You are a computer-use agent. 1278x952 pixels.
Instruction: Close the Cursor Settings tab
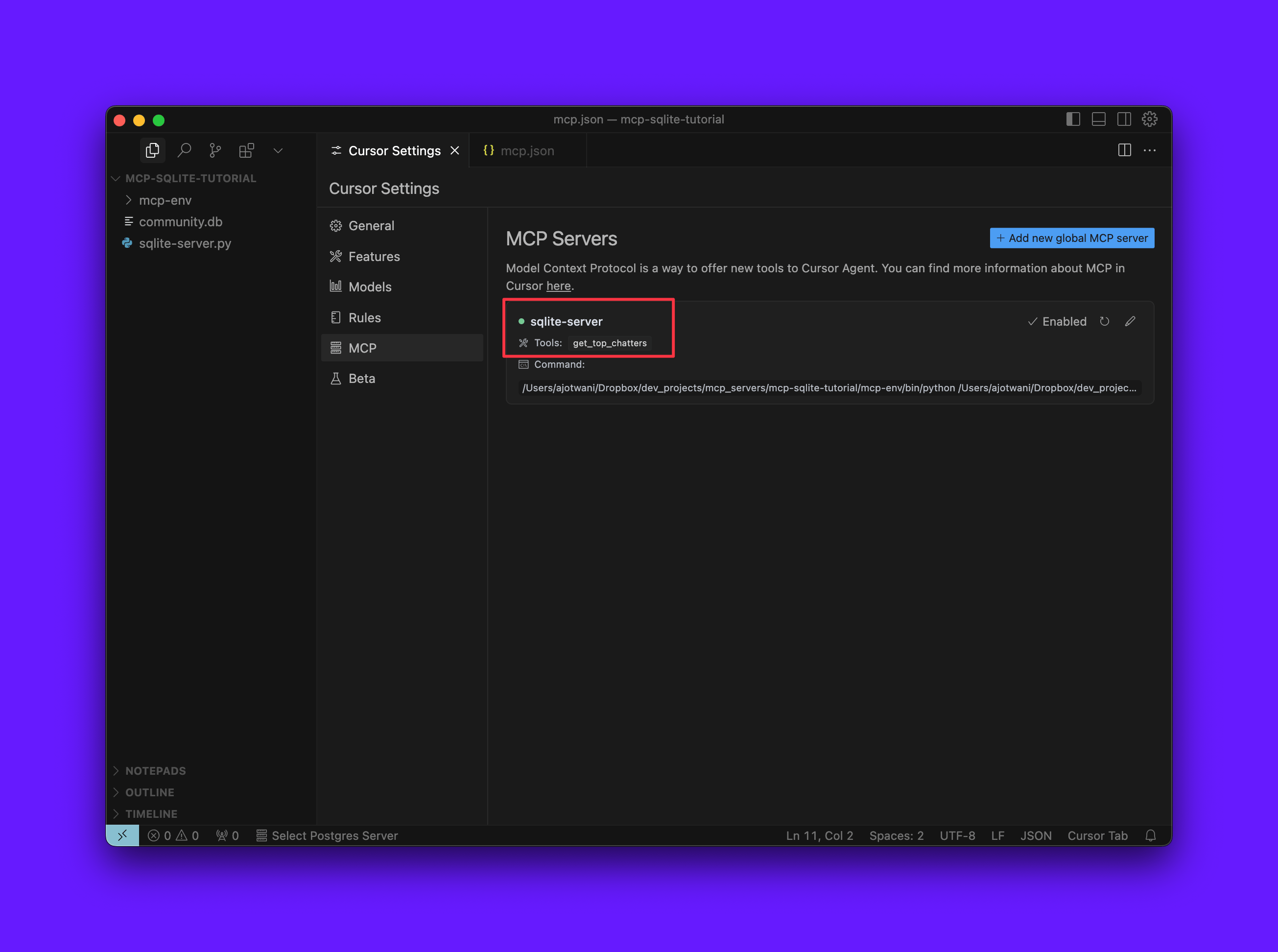pyautogui.click(x=454, y=150)
